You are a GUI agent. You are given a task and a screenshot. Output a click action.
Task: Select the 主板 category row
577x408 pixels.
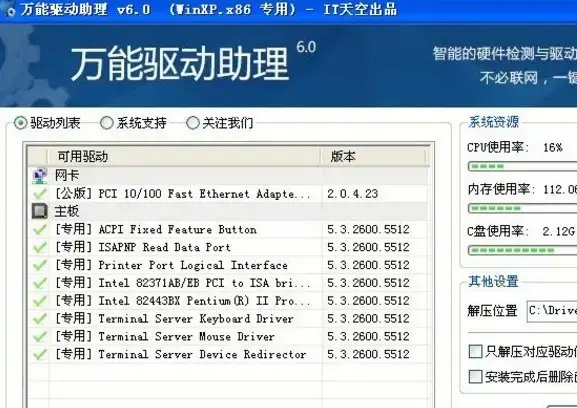[x=229, y=211]
